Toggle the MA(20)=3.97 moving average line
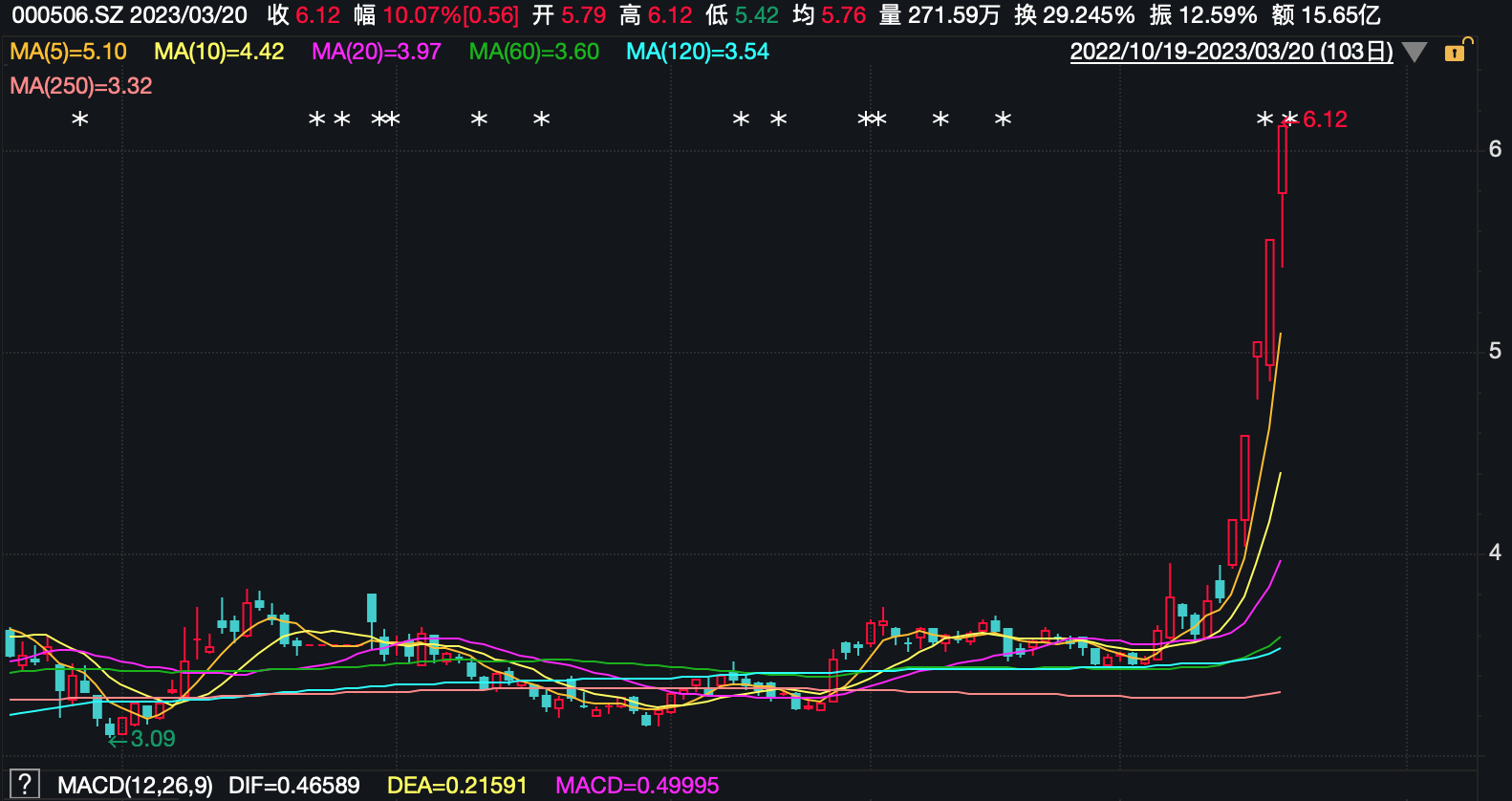The image size is (1512, 801). [377, 52]
